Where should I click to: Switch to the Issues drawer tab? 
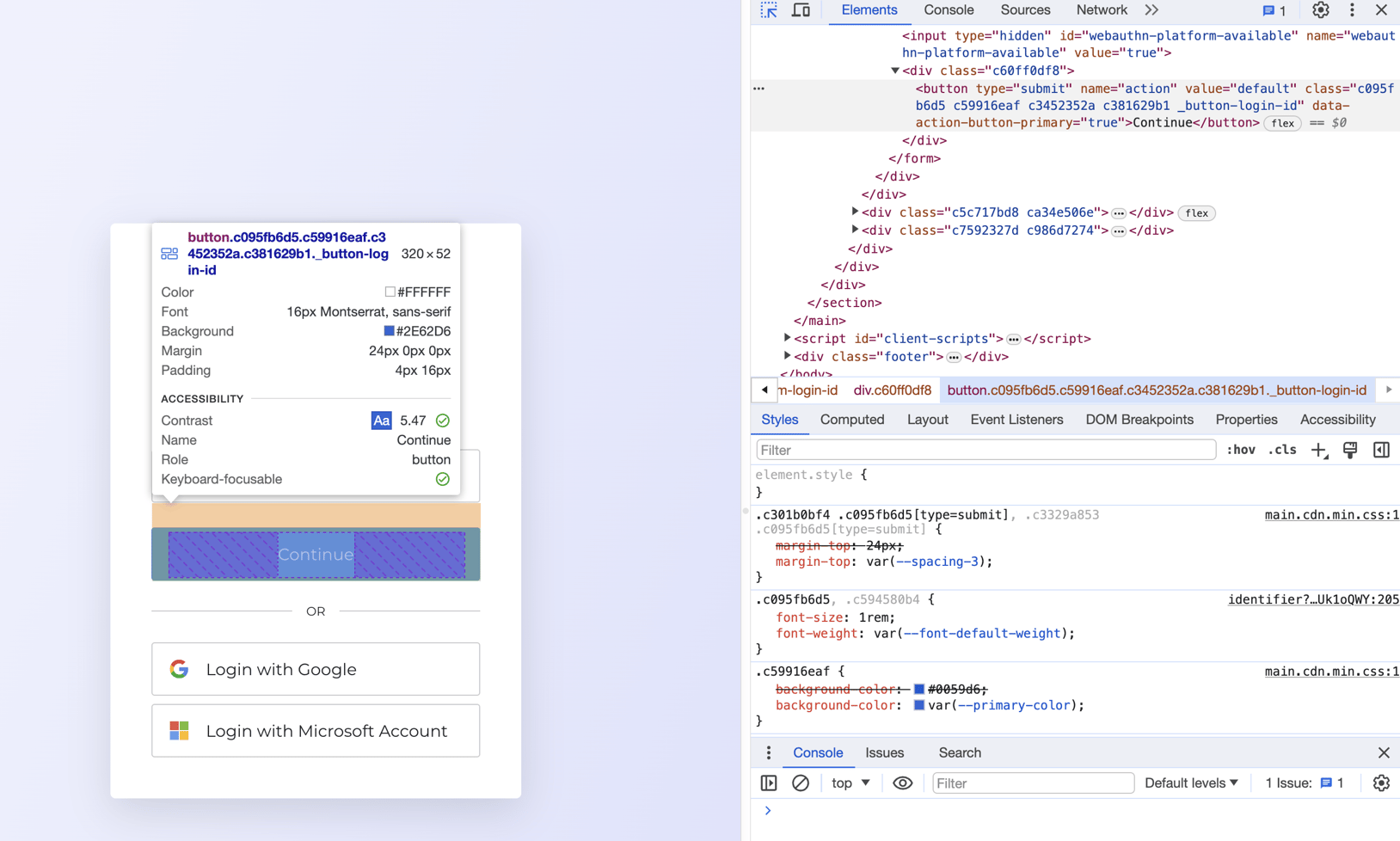(885, 752)
